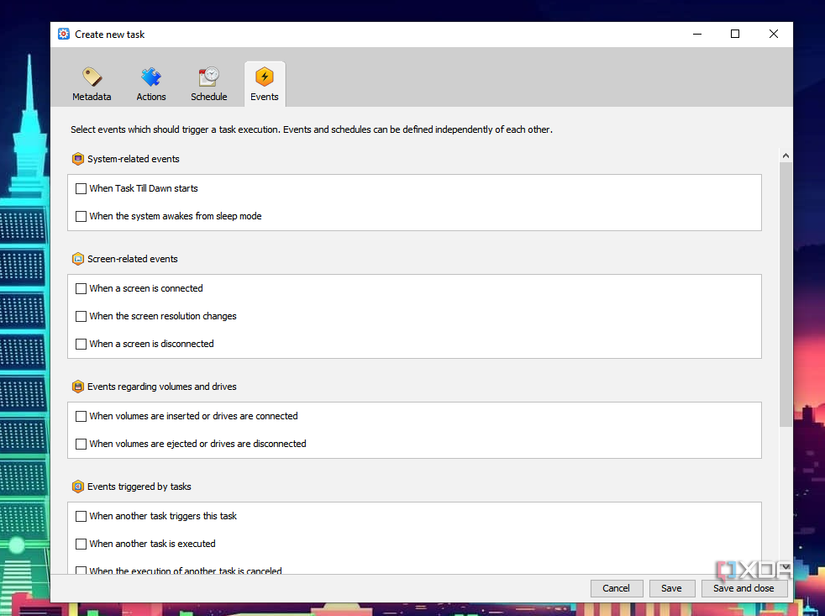Tick 'When a screen is connected'
Viewport: 825px width, 616px height.
[81, 288]
